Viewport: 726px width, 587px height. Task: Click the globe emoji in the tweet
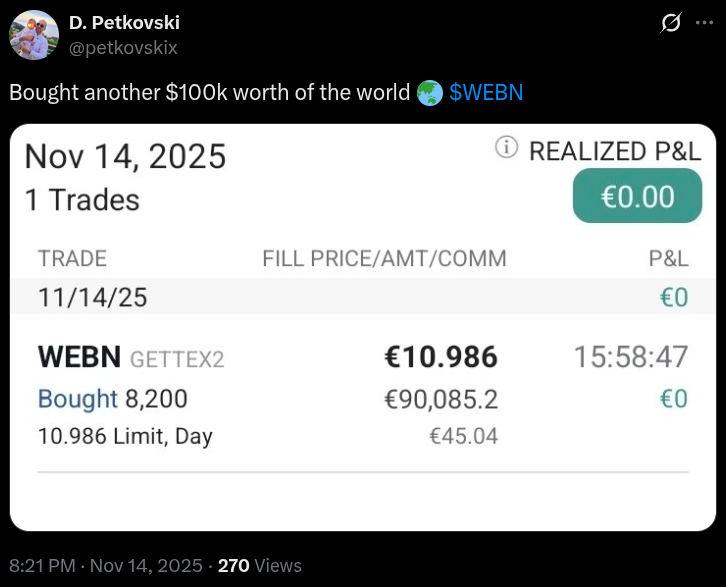point(430,93)
